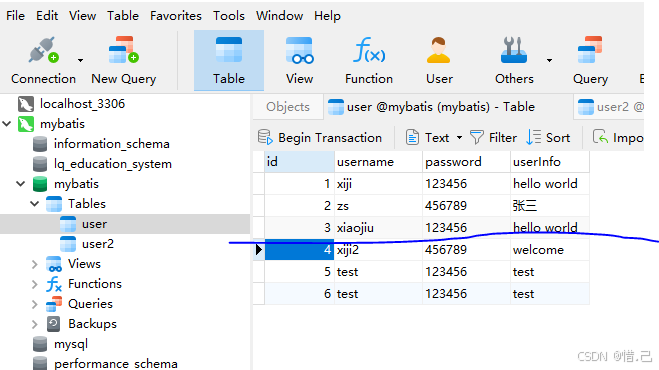Click the Backups icon in tree
The width and height of the screenshot is (659, 370).
pyautogui.click(x=53, y=324)
